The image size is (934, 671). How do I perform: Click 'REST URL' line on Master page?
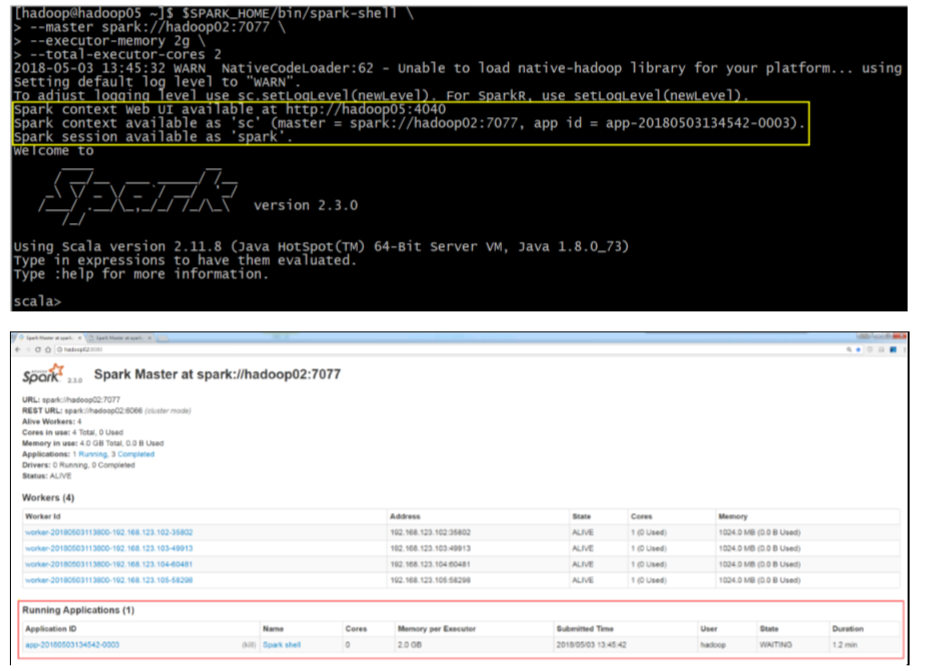(107, 411)
